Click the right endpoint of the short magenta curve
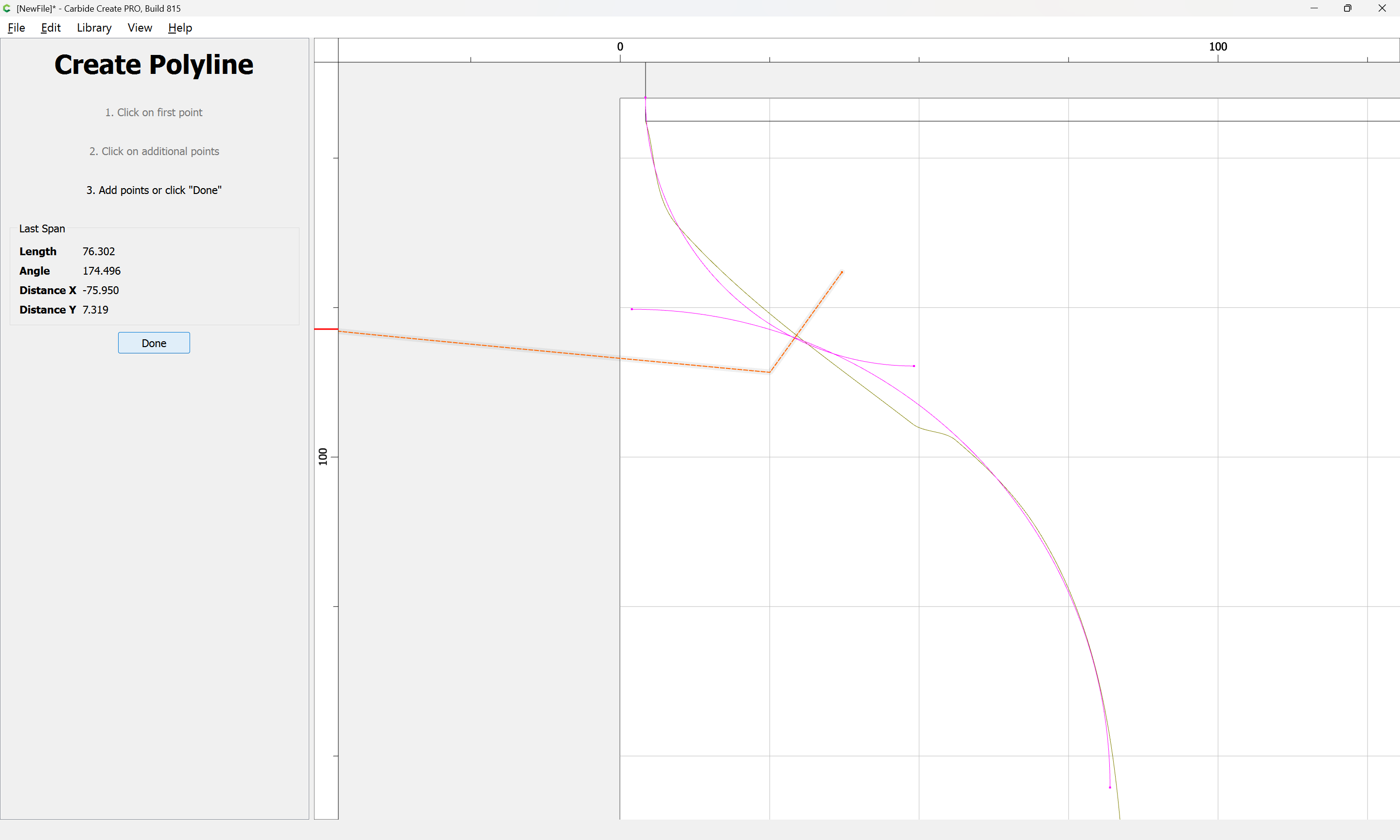The image size is (1400, 840). pos(914,366)
